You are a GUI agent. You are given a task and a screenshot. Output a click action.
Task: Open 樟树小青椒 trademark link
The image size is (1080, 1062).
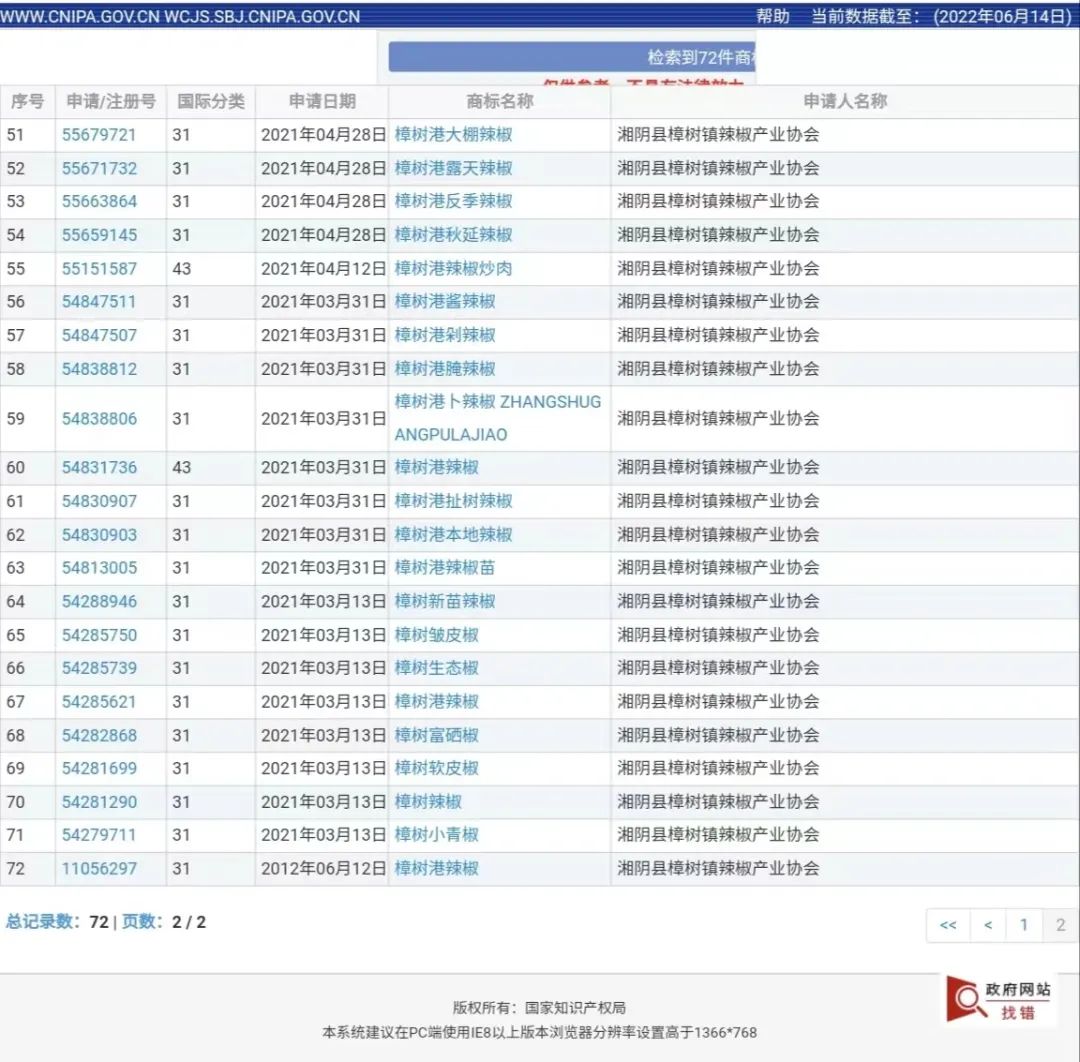[x=436, y=834]
